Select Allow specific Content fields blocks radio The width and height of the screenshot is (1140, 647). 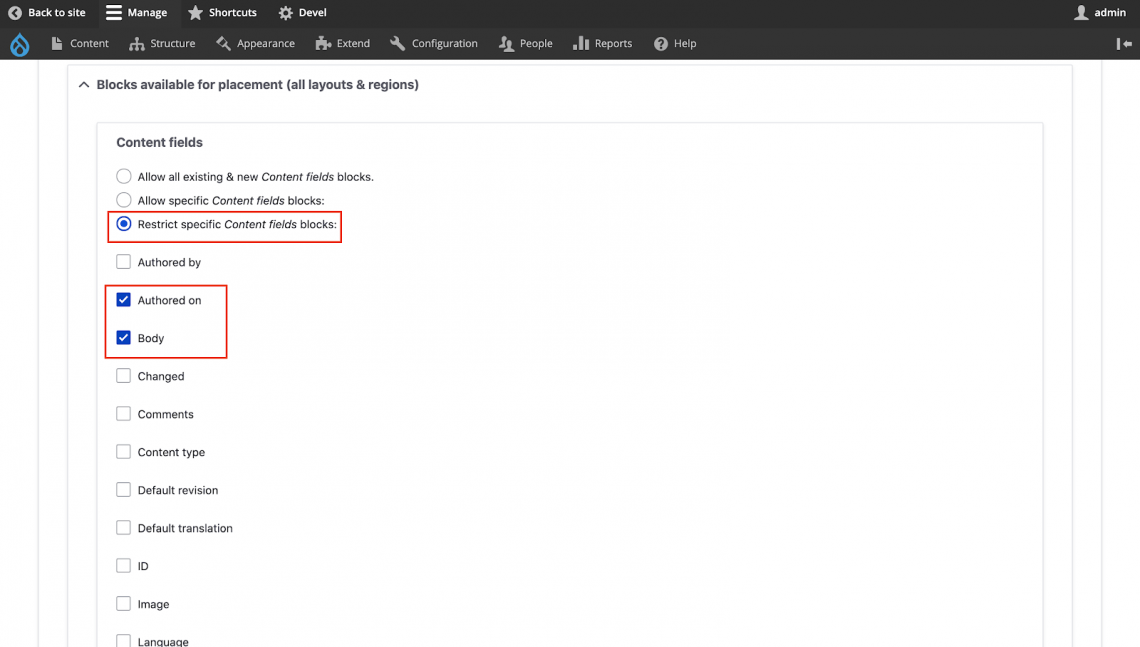124,200
